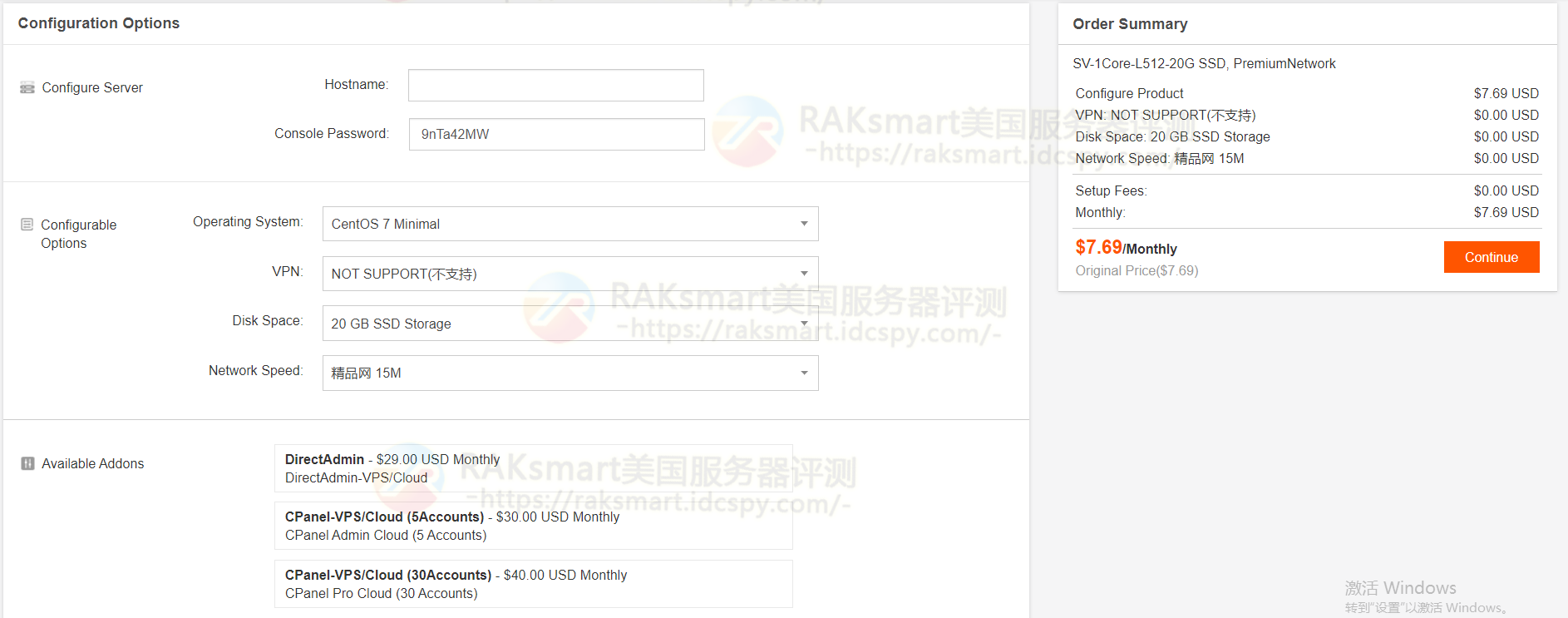Image resolution: width=1568 pixels, height=618 pixels.
Task: Click the Monthly total $7.69 USD value
Action: click(1506, 212)
